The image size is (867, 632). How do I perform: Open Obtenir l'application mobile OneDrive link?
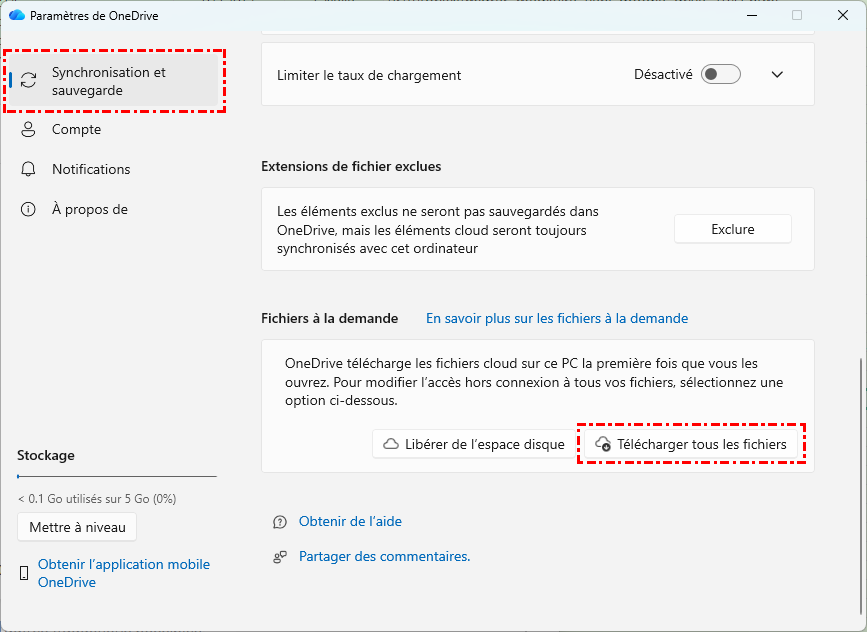[124, 573]
